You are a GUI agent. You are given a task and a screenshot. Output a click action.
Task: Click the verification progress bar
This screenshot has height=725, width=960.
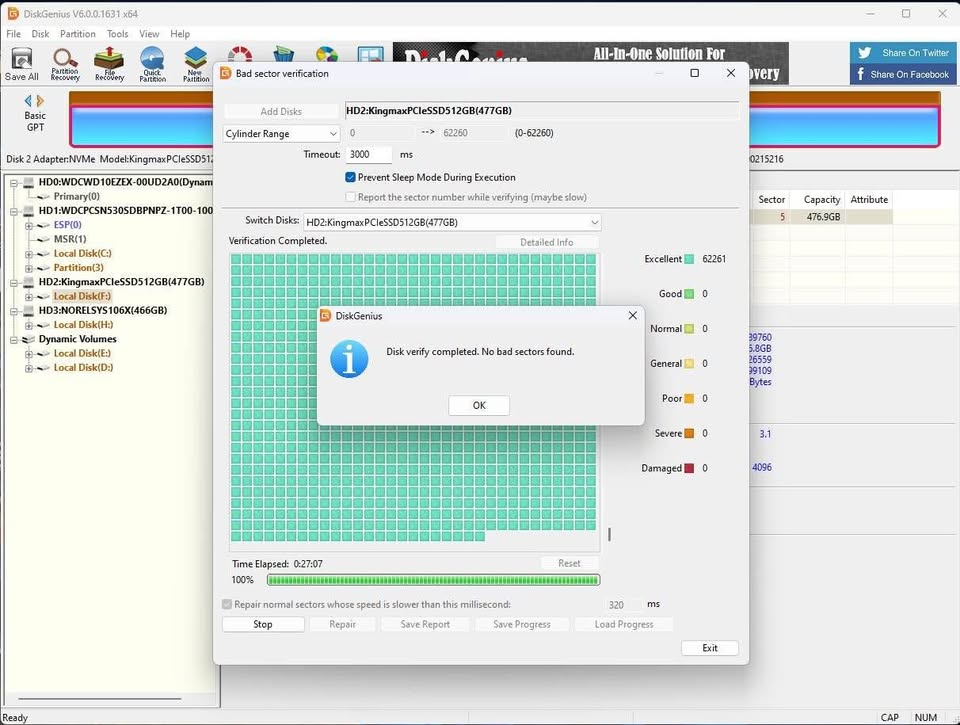[433, 580]
